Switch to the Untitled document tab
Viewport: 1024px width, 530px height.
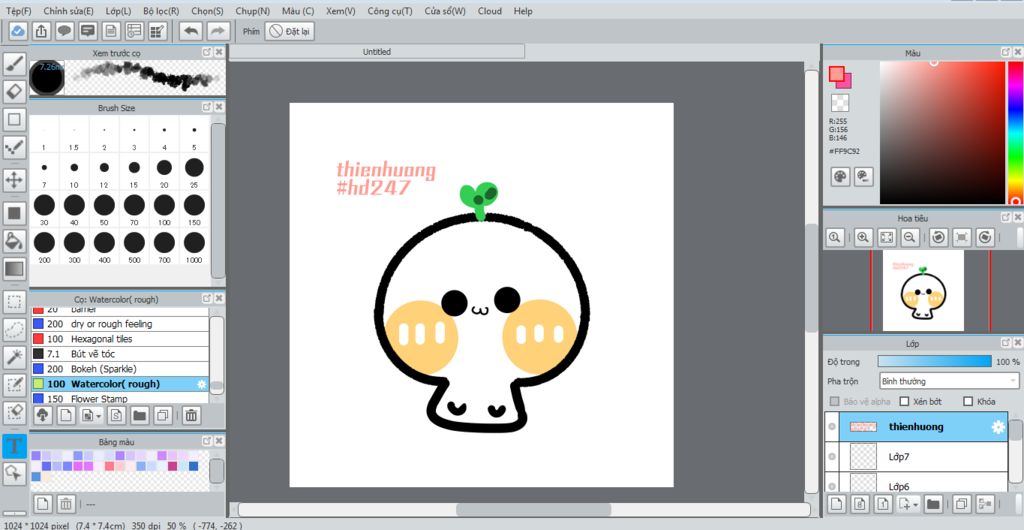click(x=377, y=52)
